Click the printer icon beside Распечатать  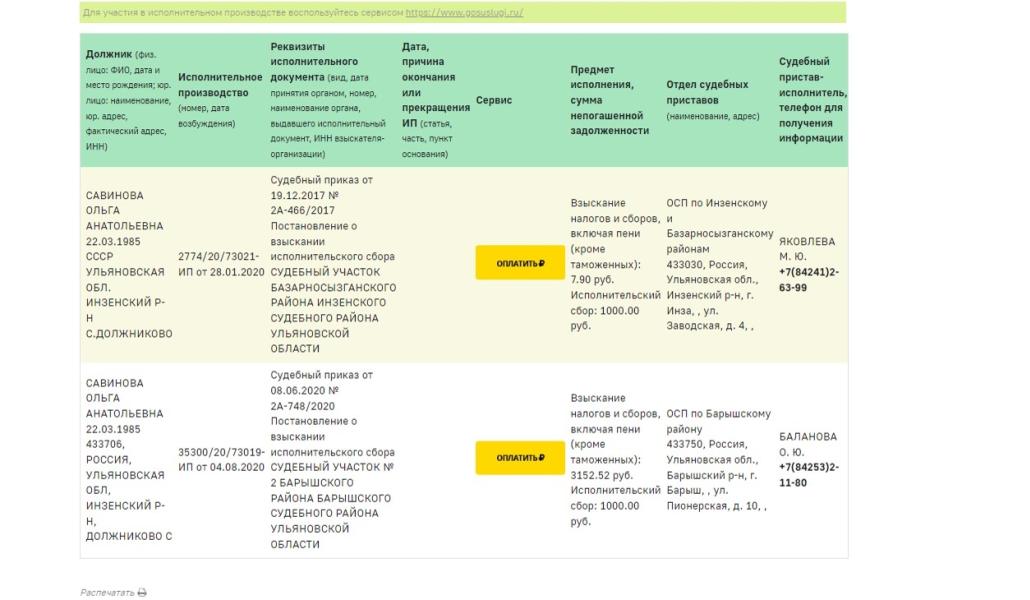pyautogui.click(x=142, y=592)
